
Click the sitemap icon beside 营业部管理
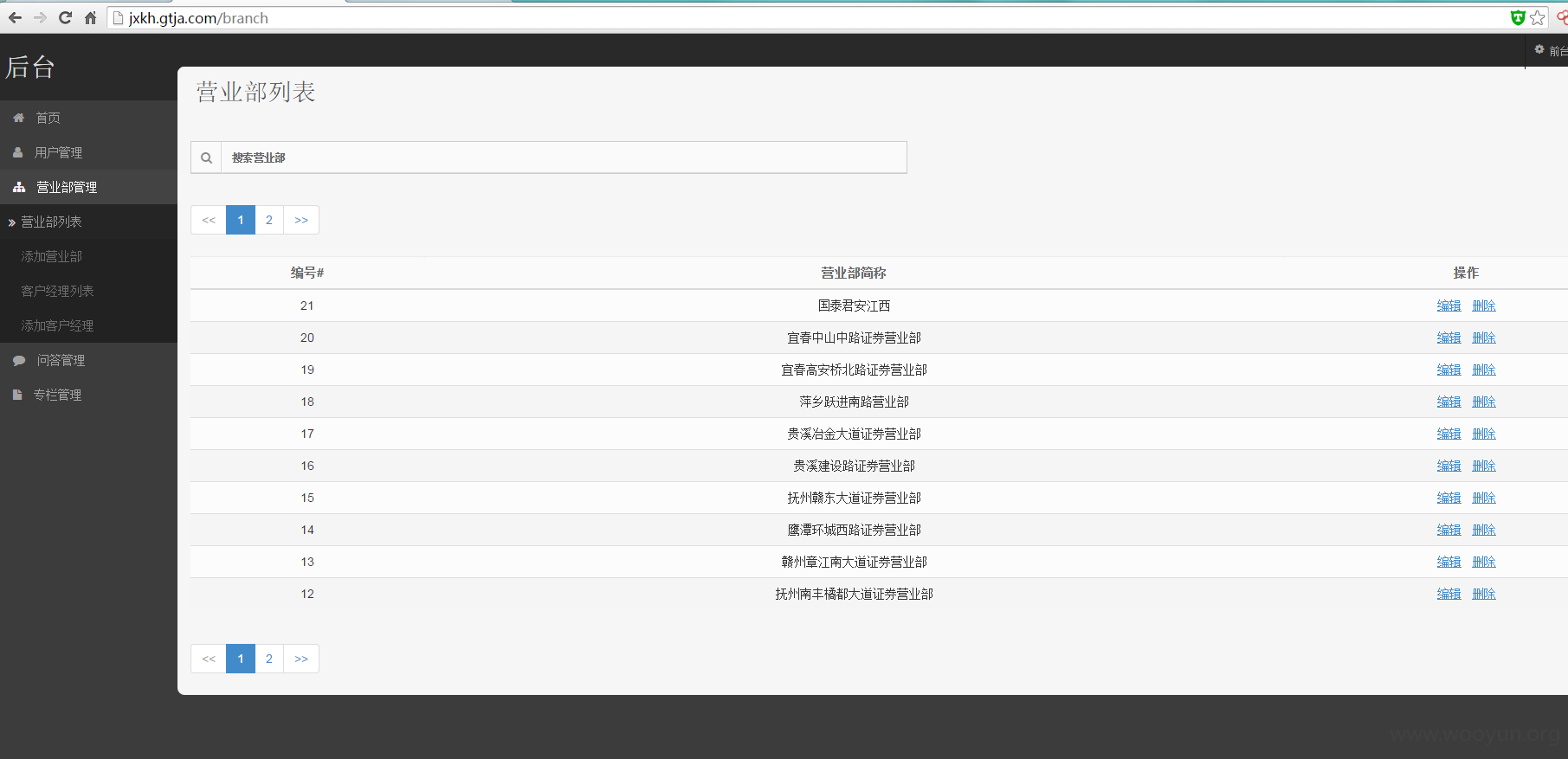pos(19,187)
